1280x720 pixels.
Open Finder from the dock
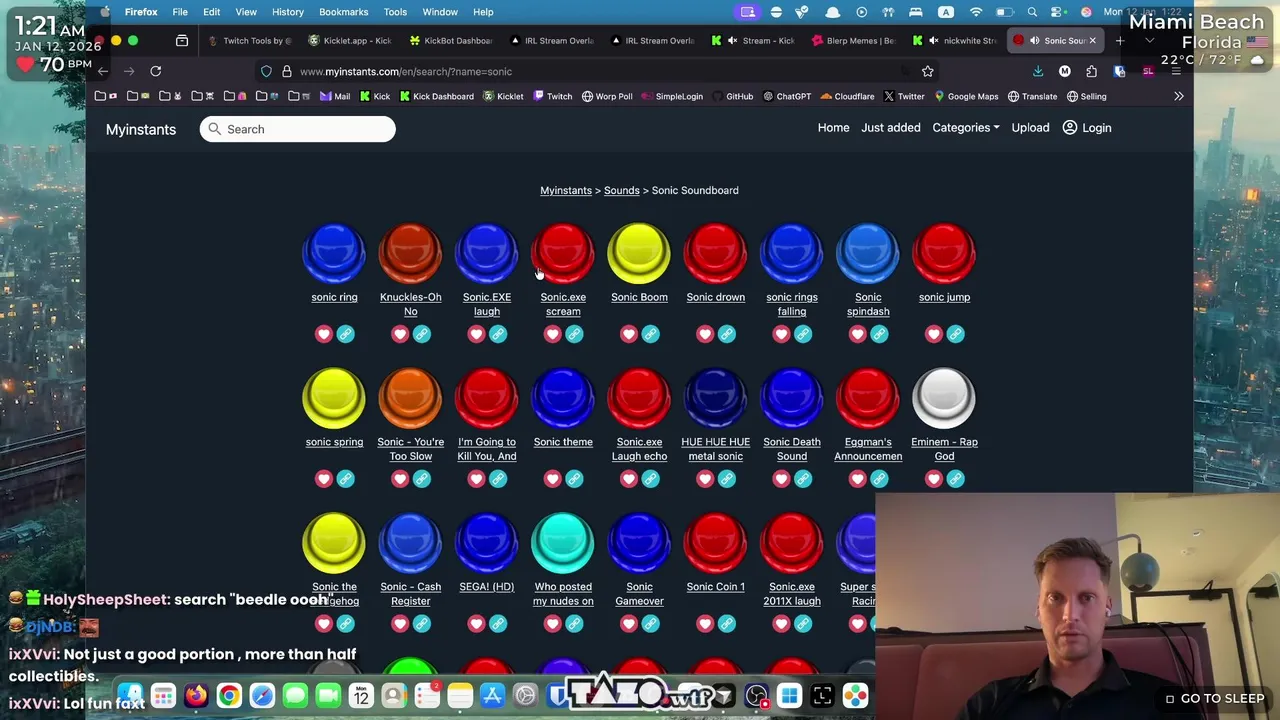[130, 695]
